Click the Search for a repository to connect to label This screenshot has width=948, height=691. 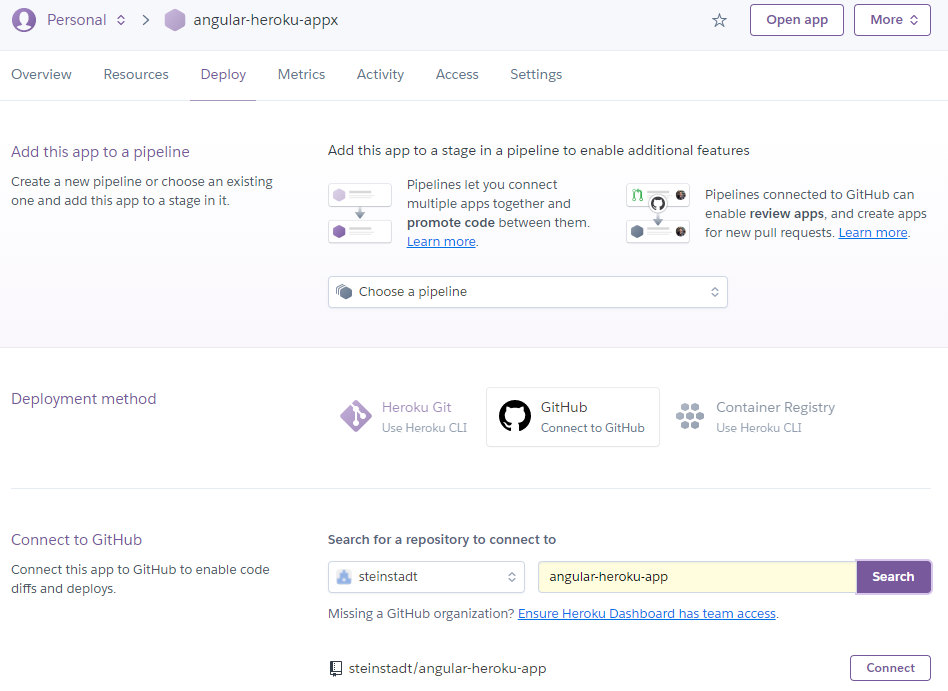pyautogui.click(x=442, y=540)
